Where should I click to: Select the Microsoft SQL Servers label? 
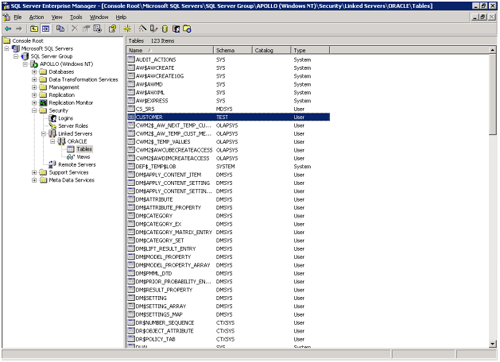[47, 49]
